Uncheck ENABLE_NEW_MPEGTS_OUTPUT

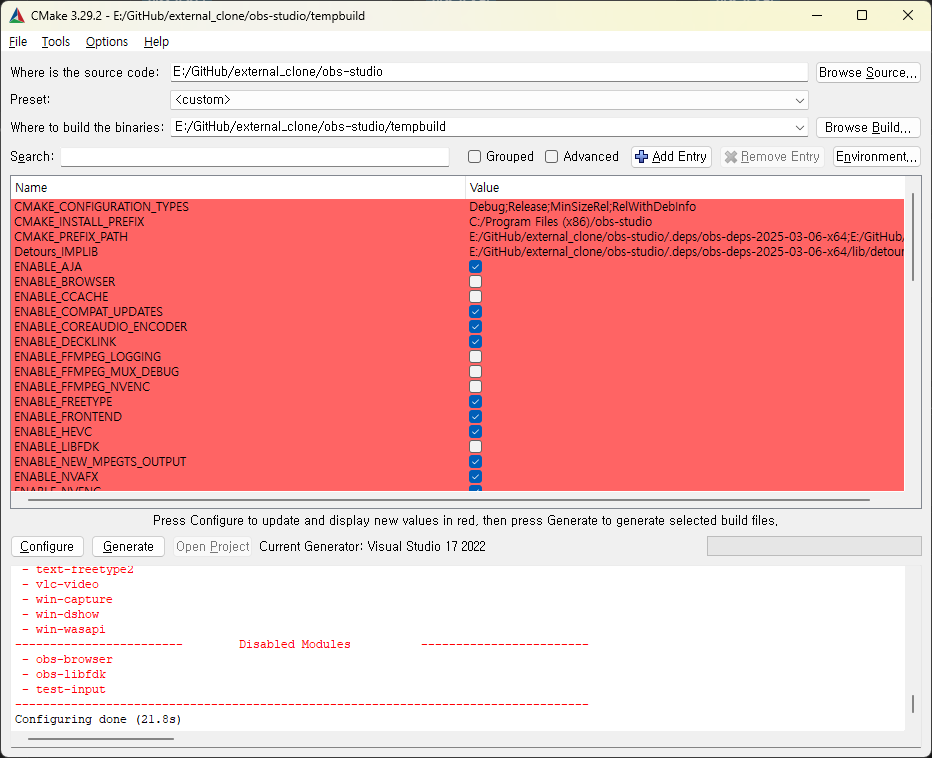tap(476, 462)
